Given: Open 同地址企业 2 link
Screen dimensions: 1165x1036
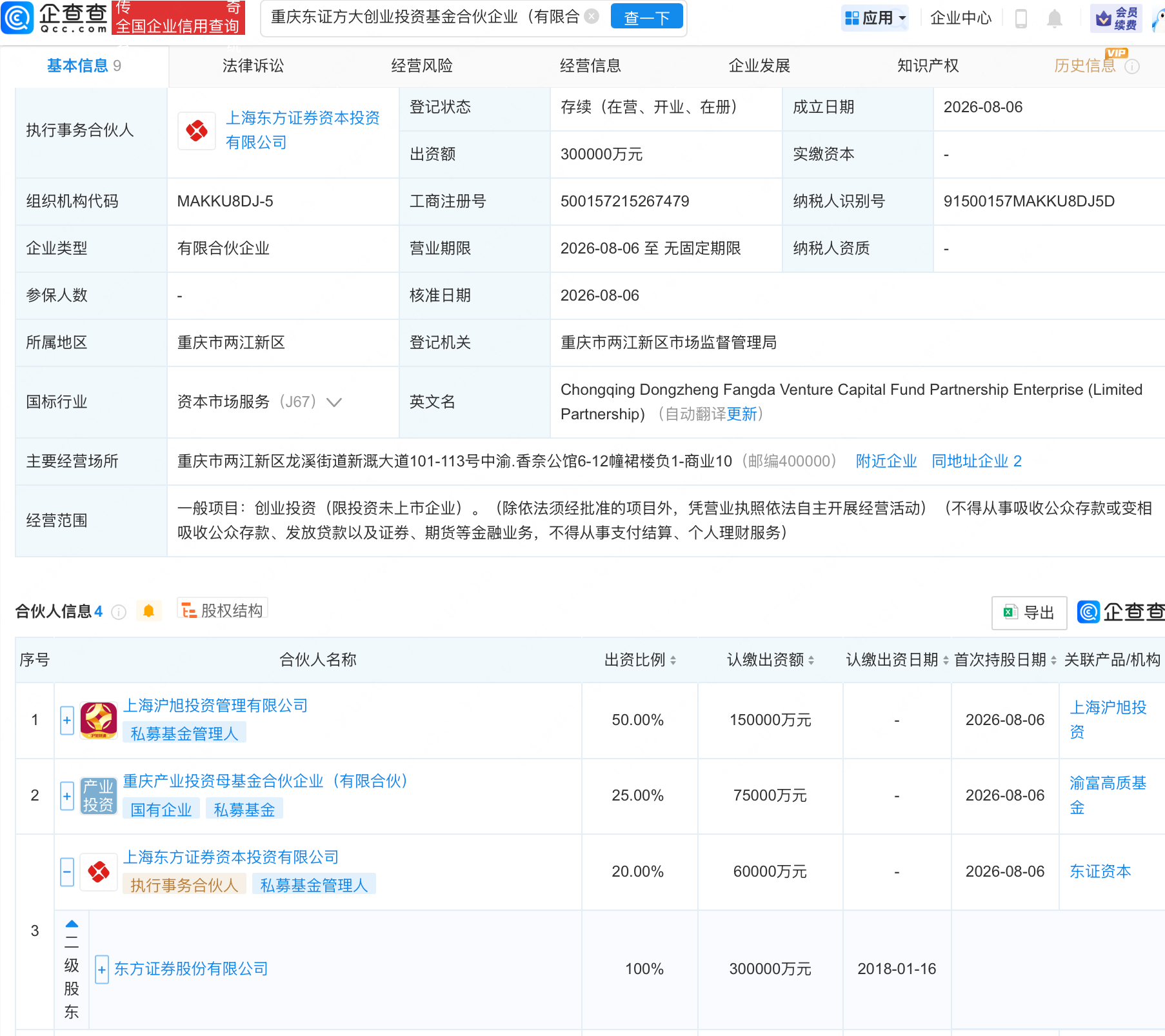Looking at the screenshot, I should pyautogui.click(x=977, y=461).
